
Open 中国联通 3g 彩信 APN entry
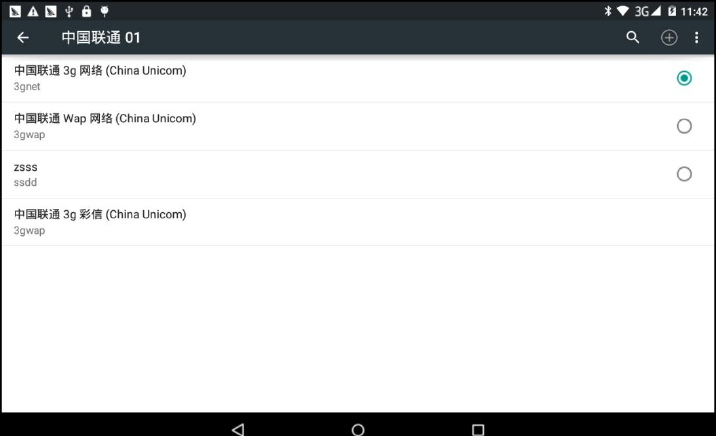coord(358,222)
